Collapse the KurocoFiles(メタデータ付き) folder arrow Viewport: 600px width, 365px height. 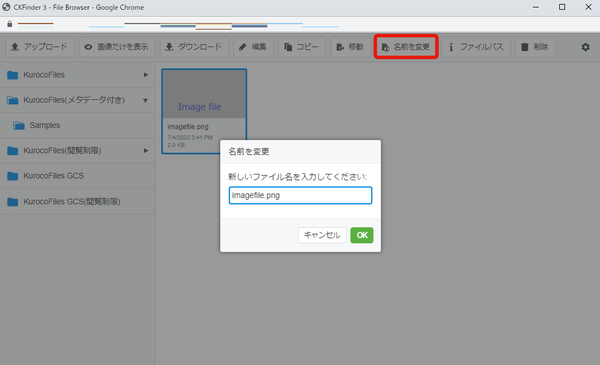point(145,101)
